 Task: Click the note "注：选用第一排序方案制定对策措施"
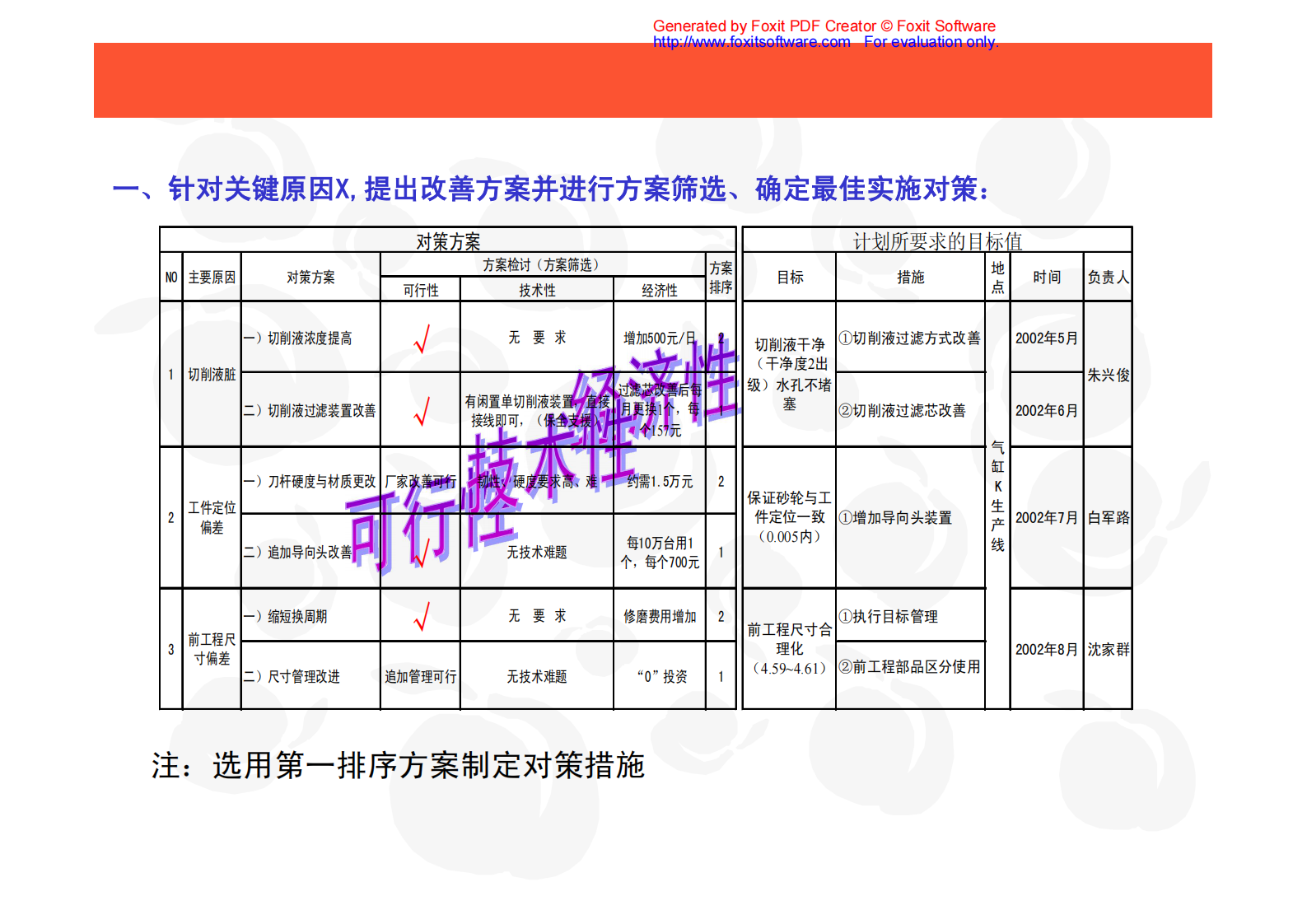(398, 766)
